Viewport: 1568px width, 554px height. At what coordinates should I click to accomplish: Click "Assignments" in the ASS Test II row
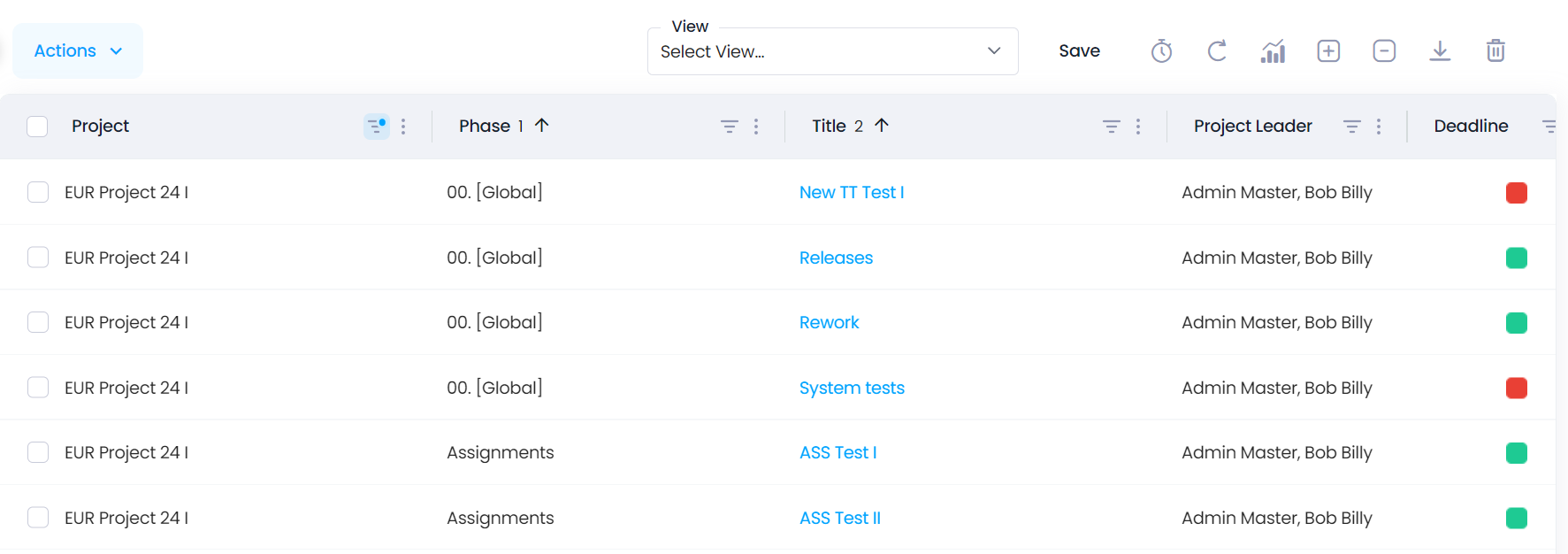501,518
